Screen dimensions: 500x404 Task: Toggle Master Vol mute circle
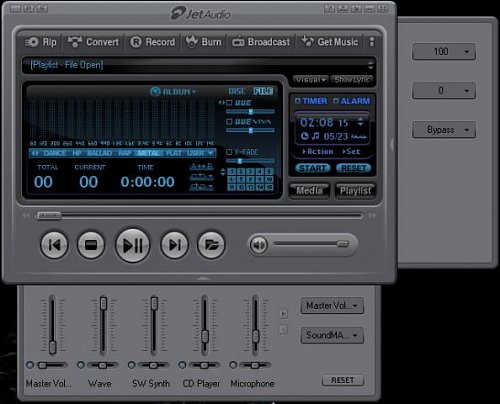point(30,365)
